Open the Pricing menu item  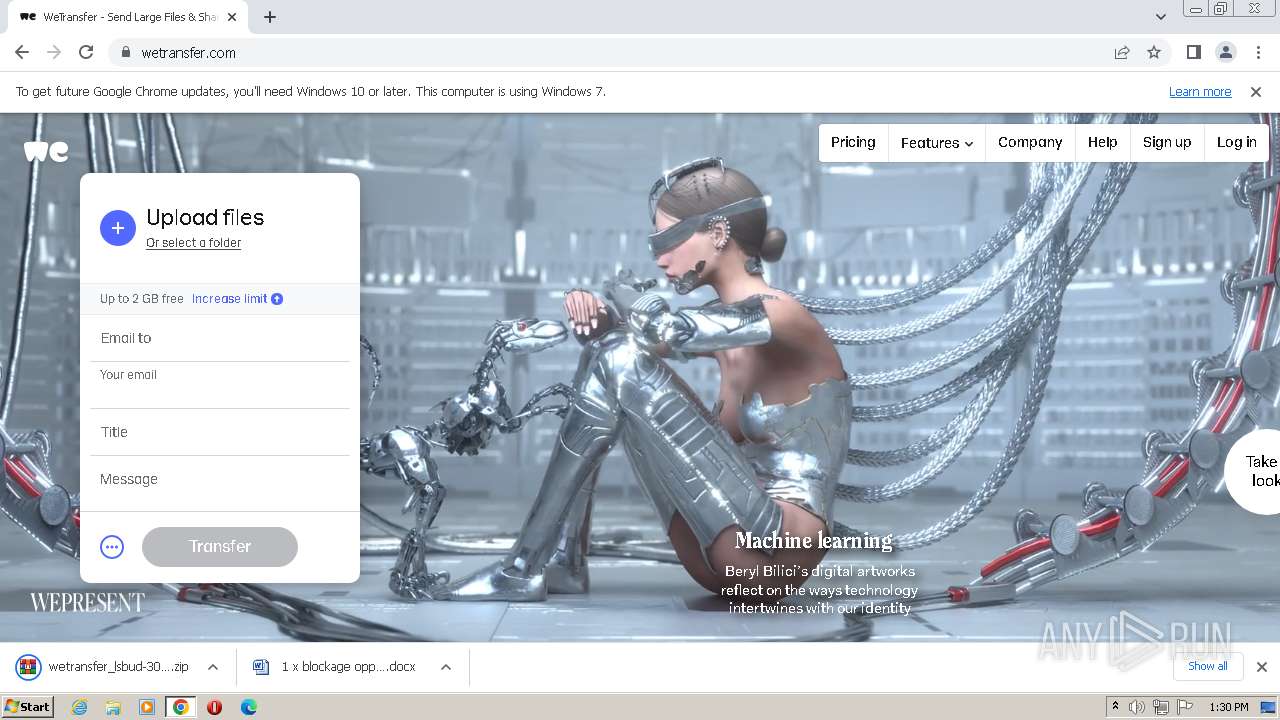[x=853, y=142]
